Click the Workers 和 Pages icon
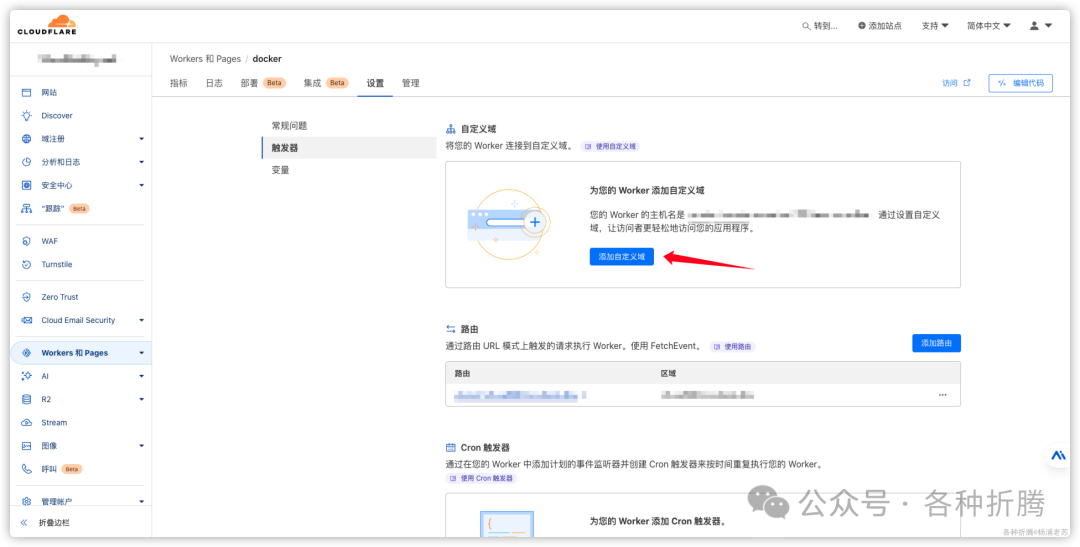The height and width of the screenshot is (547, 1080). (x=27, y=353)
